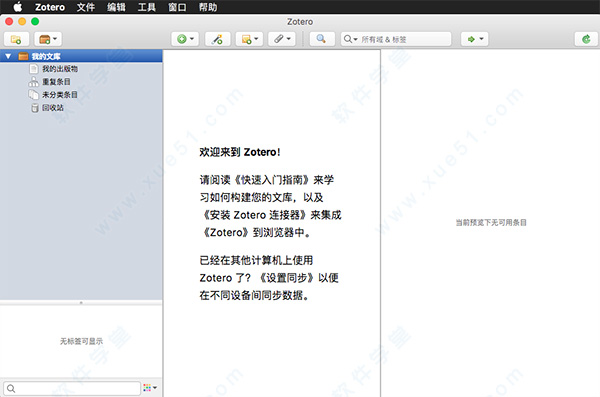Collapse the 我的文库 tree triangle
Viewport: 600px width, 397px height.
[x=8, y=56]
